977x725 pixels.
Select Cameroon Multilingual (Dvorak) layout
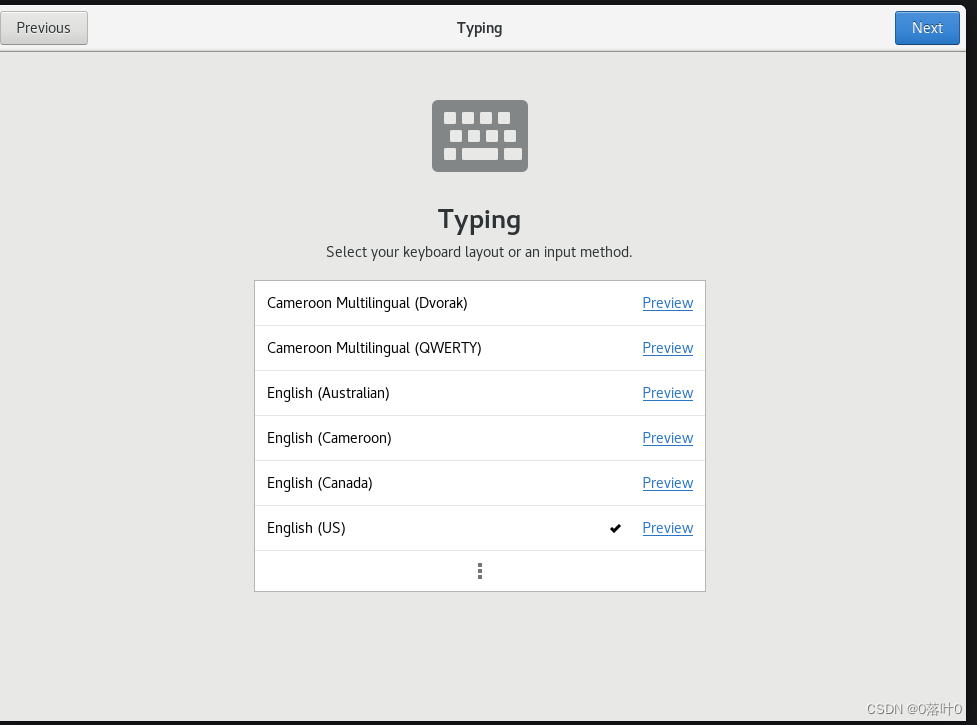click(480, 303)
